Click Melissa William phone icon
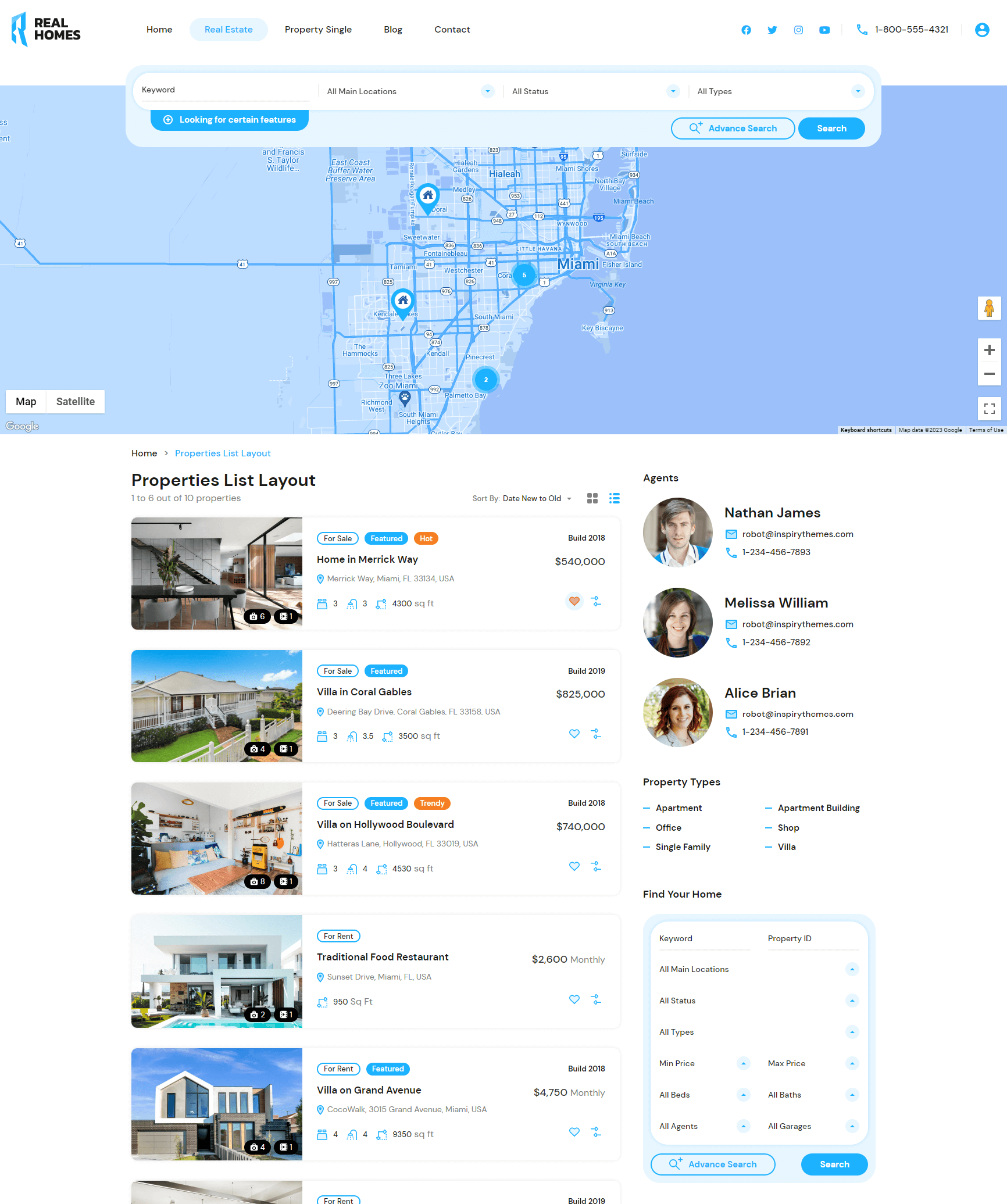 click(x=731, y=642)
